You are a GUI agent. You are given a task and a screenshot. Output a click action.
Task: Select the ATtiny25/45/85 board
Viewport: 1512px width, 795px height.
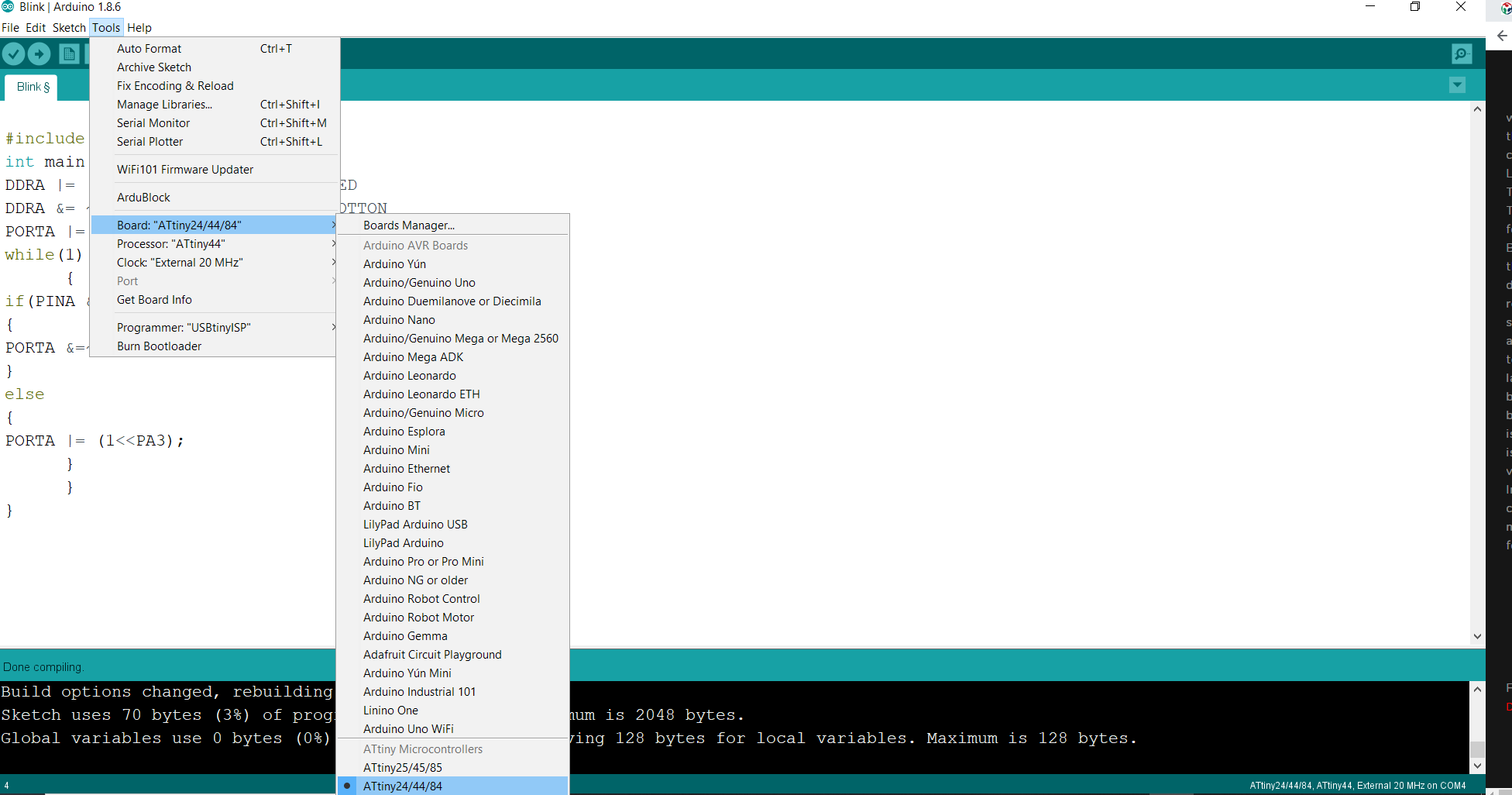(x=452, y=767)
